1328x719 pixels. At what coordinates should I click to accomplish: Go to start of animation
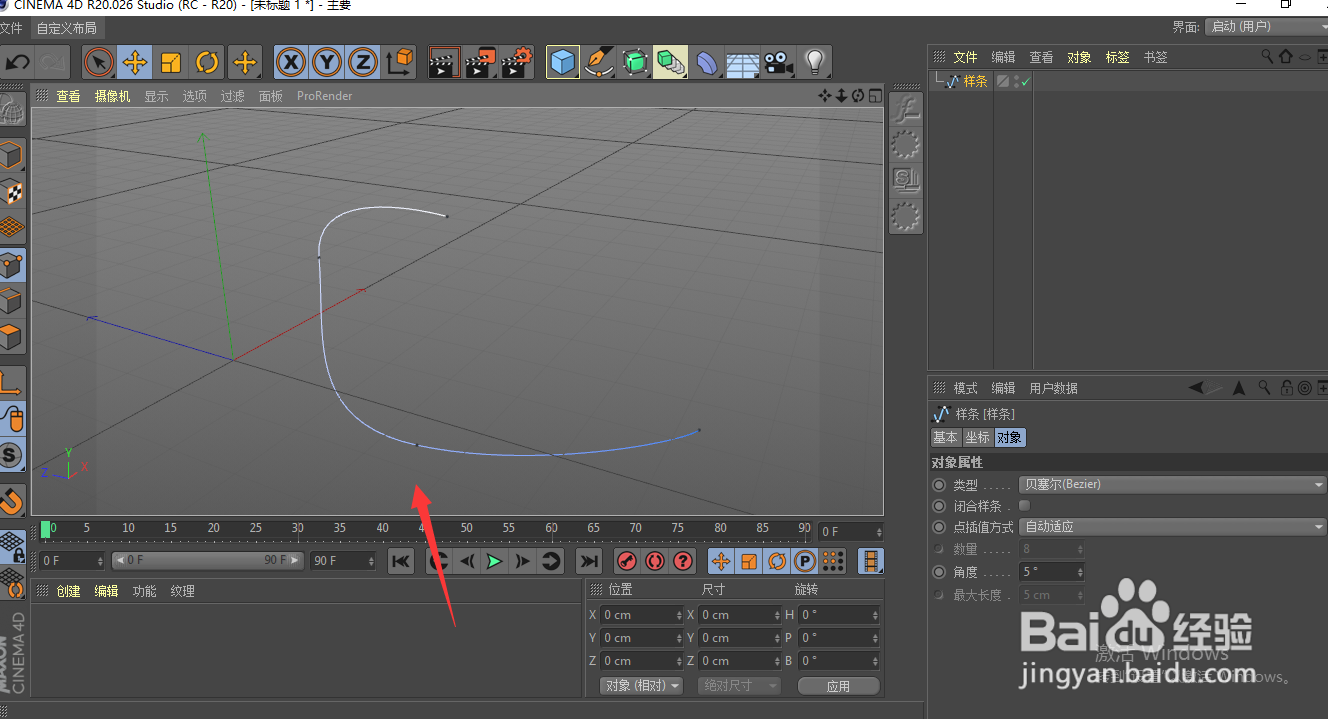pyautogui.click(x=401, y=561)
